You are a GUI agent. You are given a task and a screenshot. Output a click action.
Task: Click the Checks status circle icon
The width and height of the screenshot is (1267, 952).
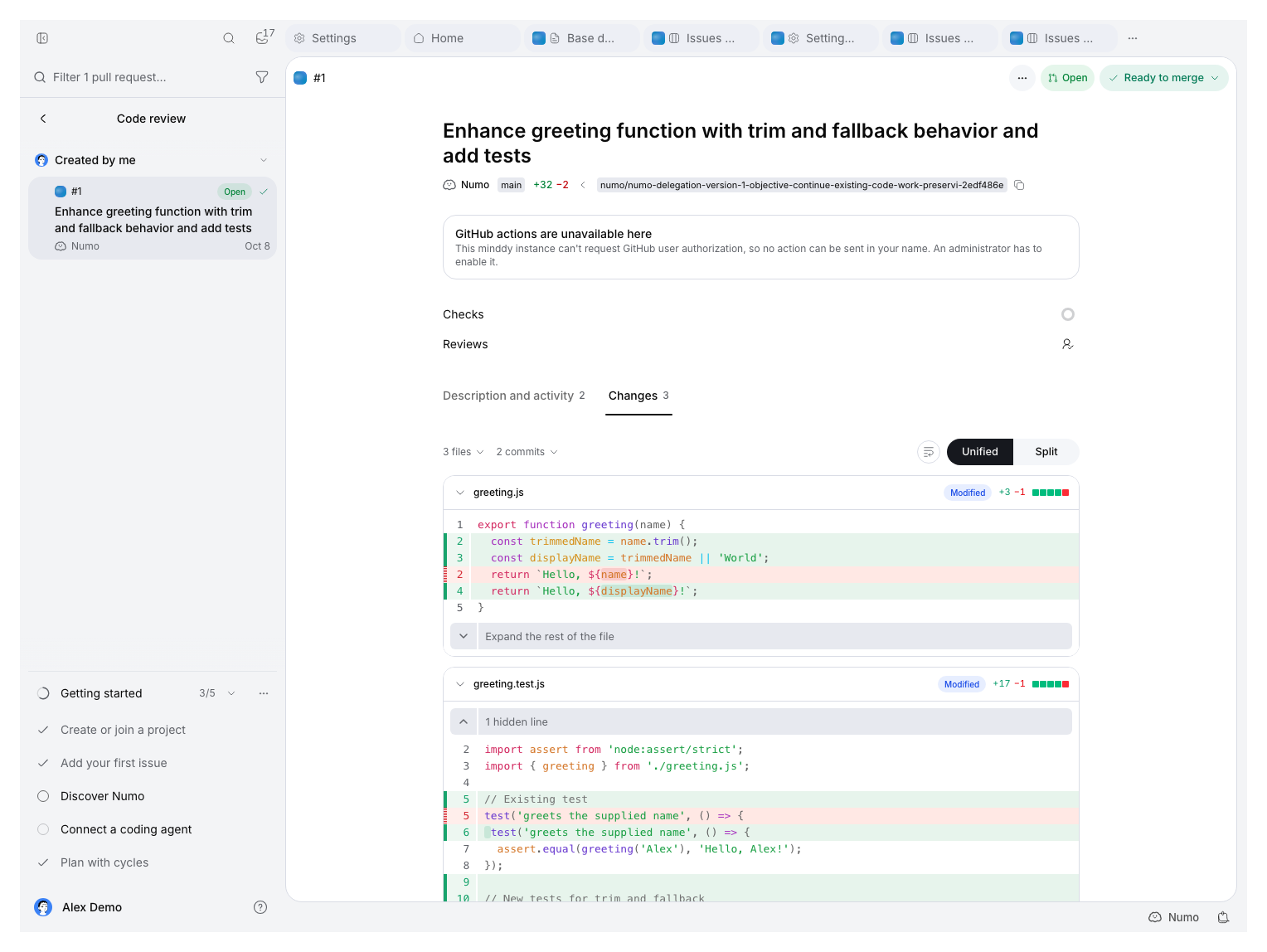1068,314
